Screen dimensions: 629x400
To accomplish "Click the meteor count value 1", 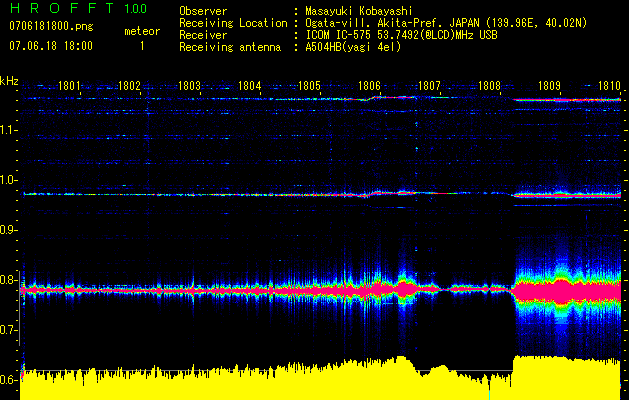I will pyautogui.click(x=142, y=46).
